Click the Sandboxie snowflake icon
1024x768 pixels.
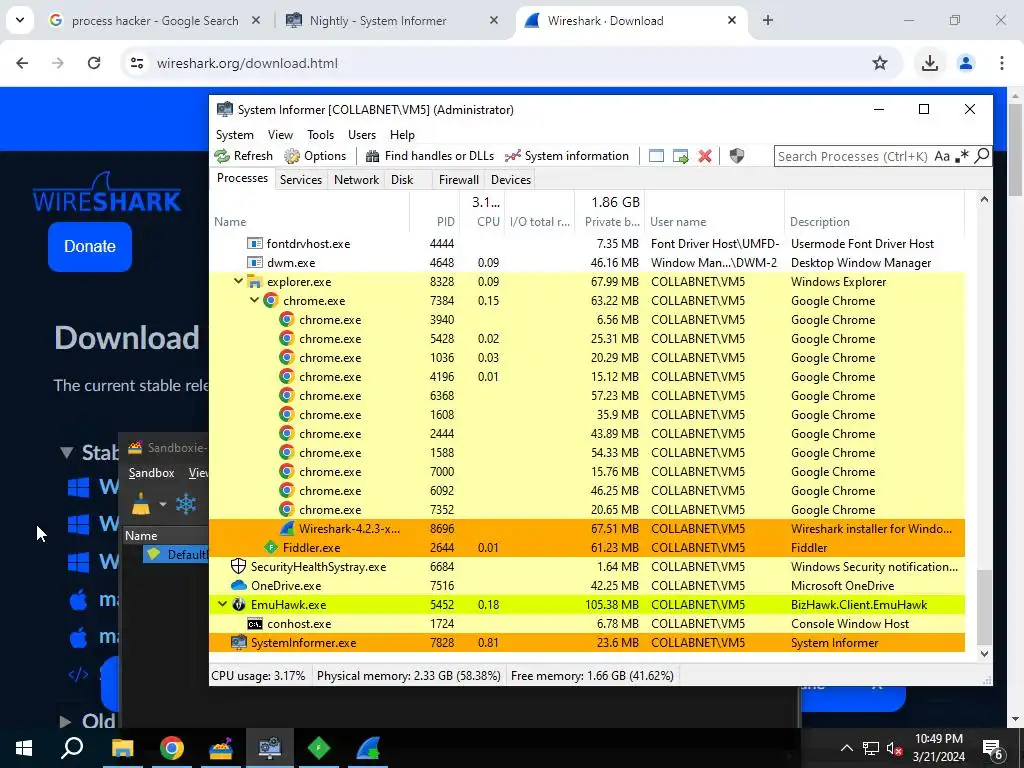tap(186, 504)
